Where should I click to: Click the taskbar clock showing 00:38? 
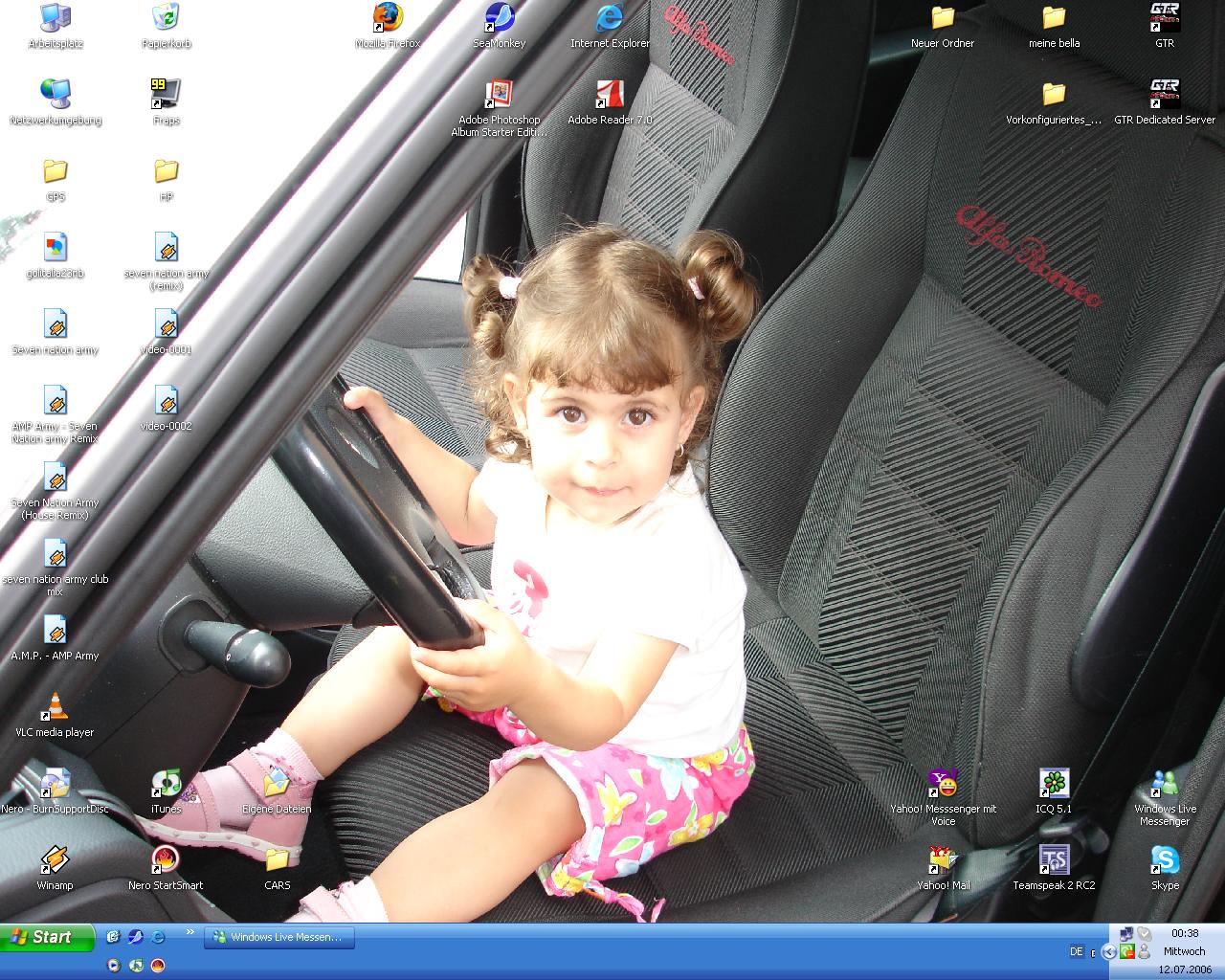pyautogui.click(x=1185, y=933)
